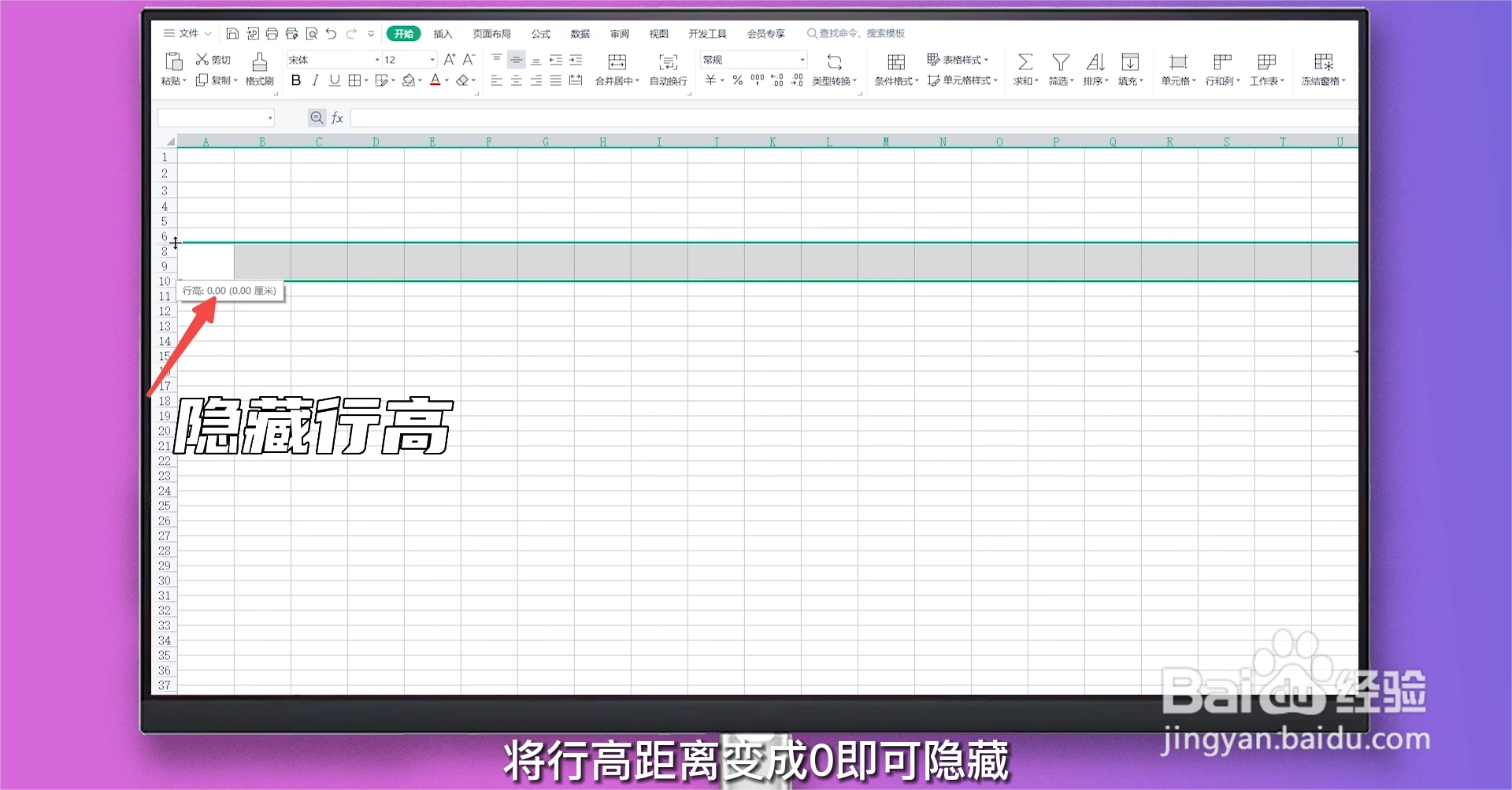Image resolution: width=1512 pixels, height=790 pixels.
Task: Expand the quick access toolbar customize arrow
Action: [x=371, y=34]
